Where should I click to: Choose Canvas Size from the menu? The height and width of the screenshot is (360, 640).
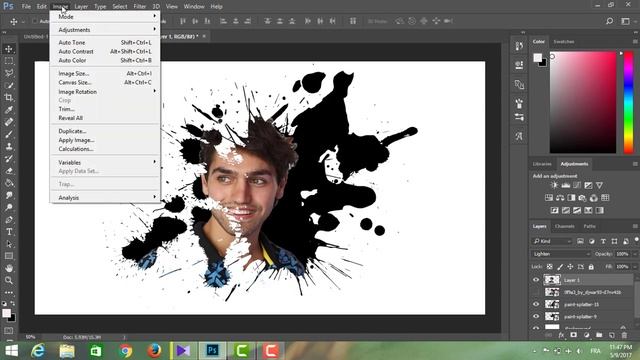click(105, 82)
